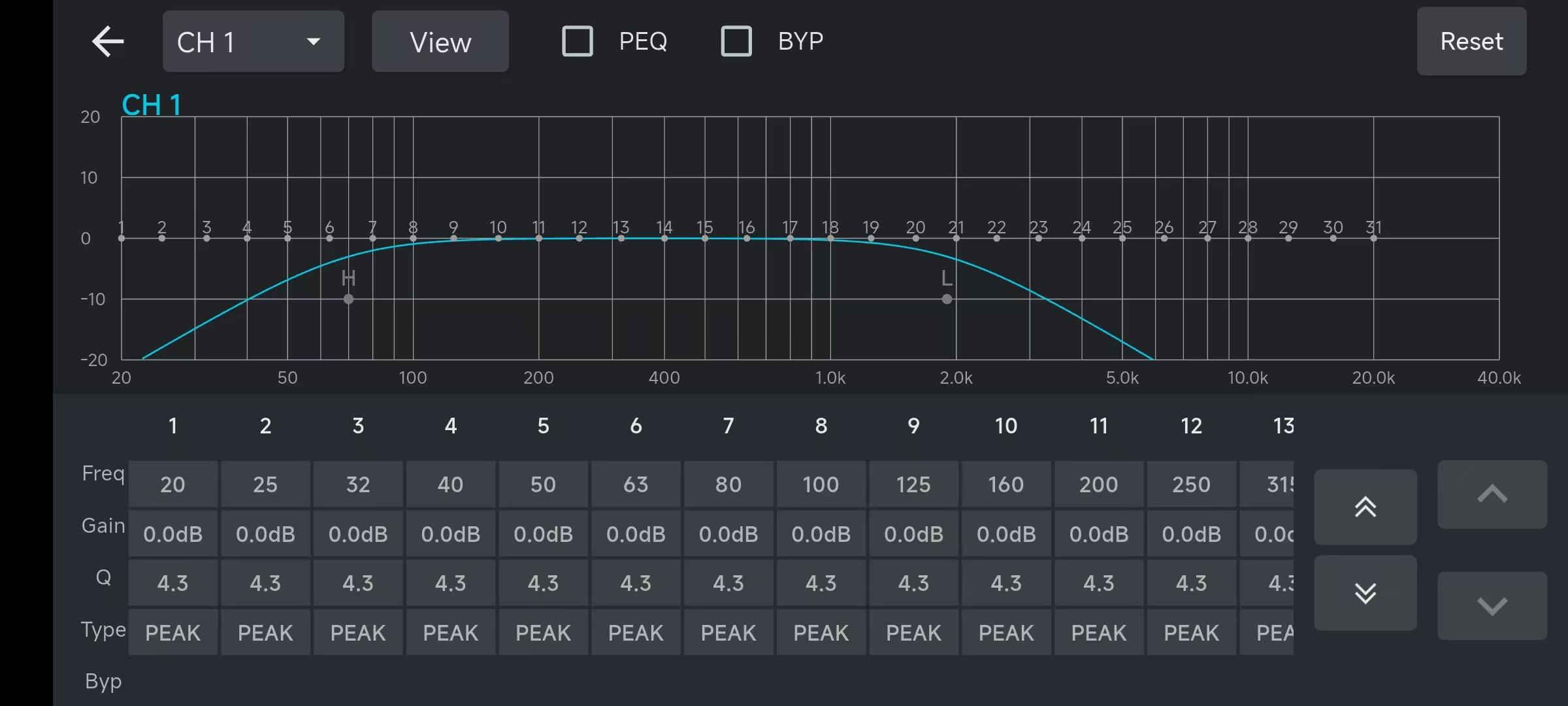Image resolution: width=1568 pixels, height=706 pixels.
Task: Edit band 3 gain value 0.0dB
Action: tap(357, 534)
